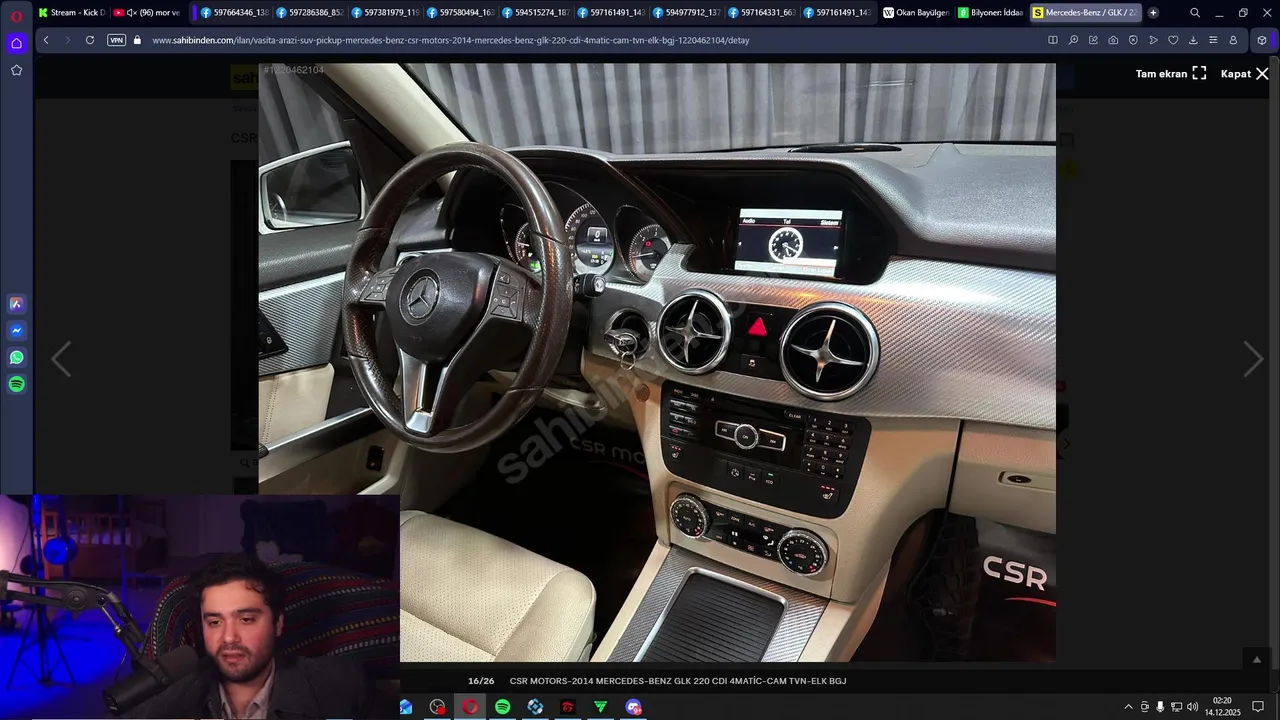Open the edit note toolbar icon

click(1093, 40)
